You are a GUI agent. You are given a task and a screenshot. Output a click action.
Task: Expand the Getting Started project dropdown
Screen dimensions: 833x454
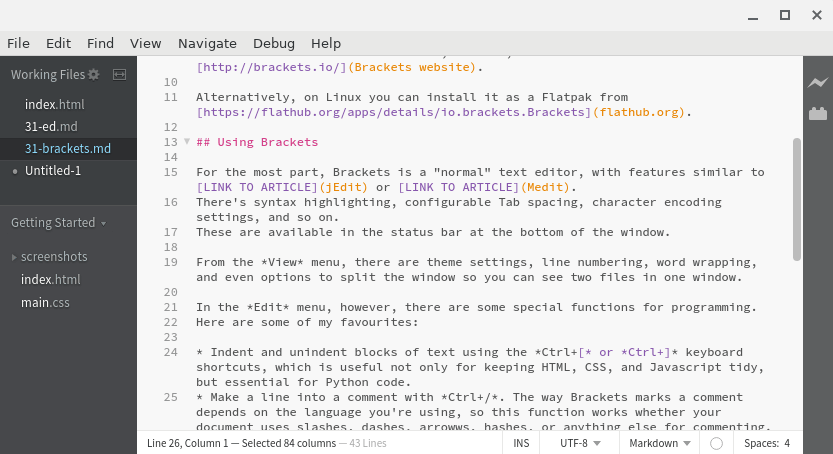[x=58, y=223]
